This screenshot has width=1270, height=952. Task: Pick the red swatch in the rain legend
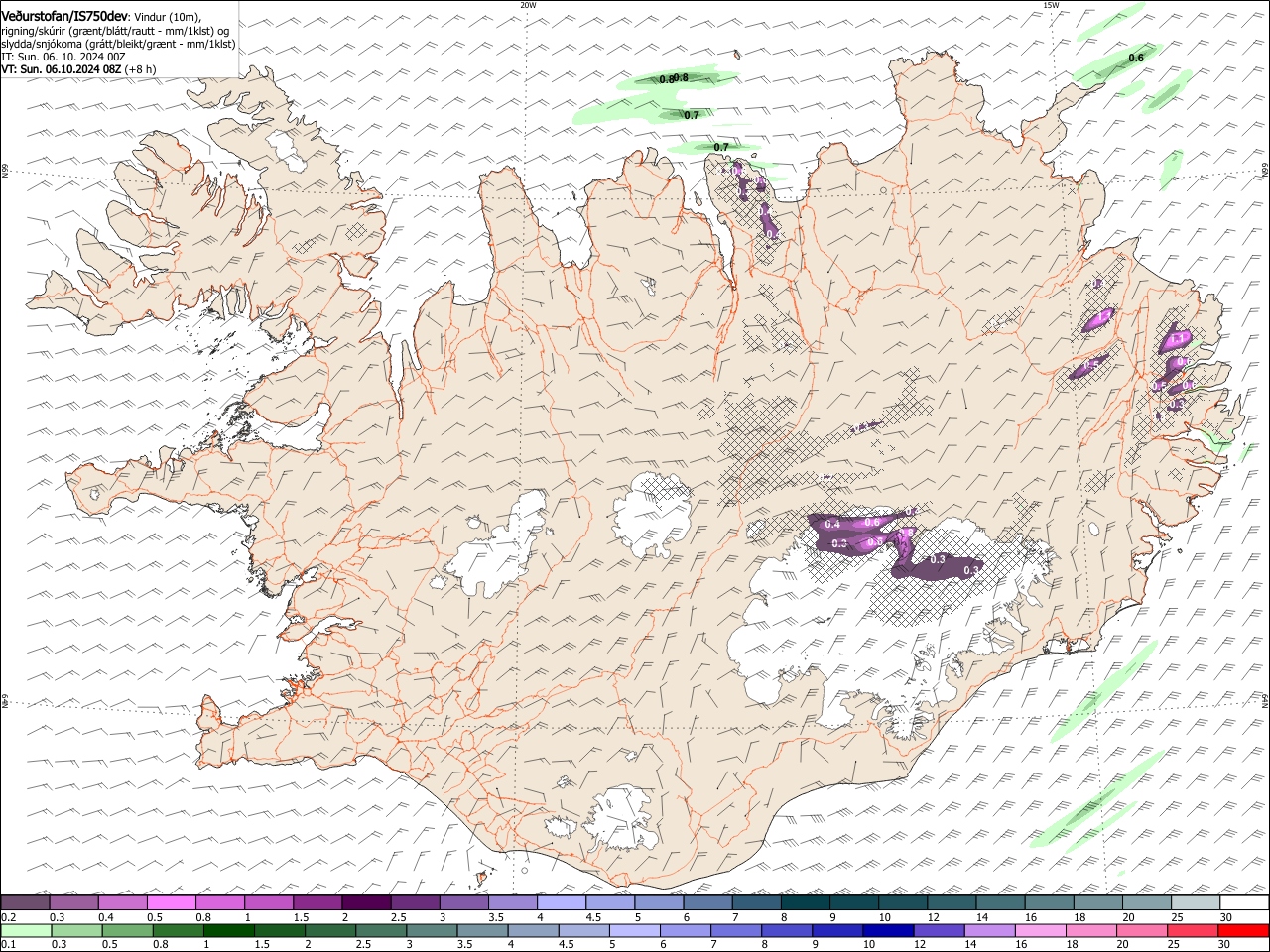click(1243, 931)
